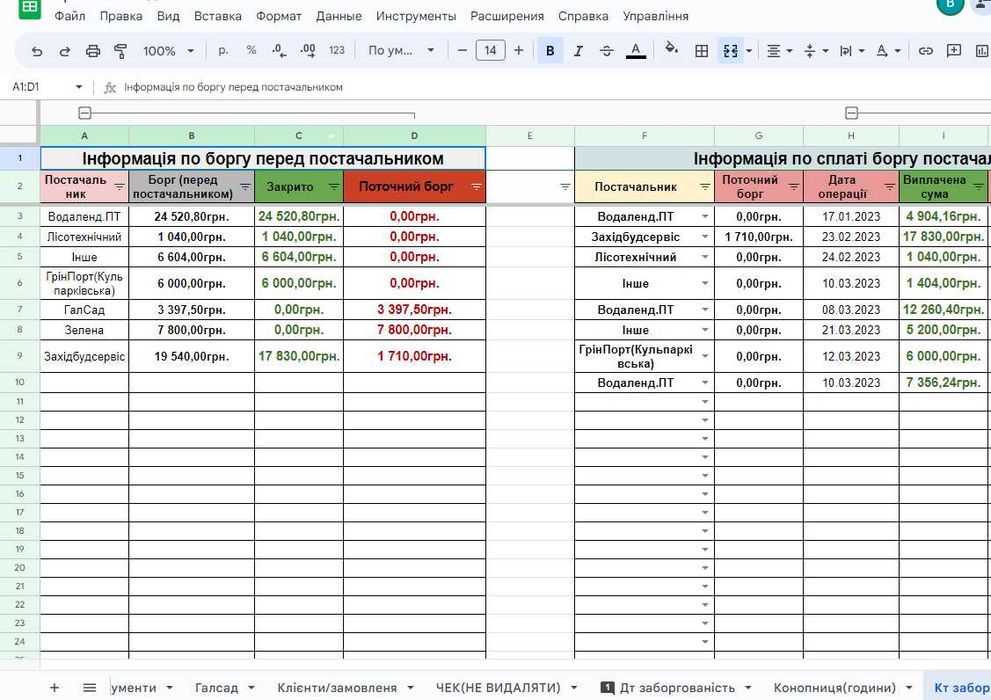Click the merge cells icon
991x700 pixels.
pos(730,51)
